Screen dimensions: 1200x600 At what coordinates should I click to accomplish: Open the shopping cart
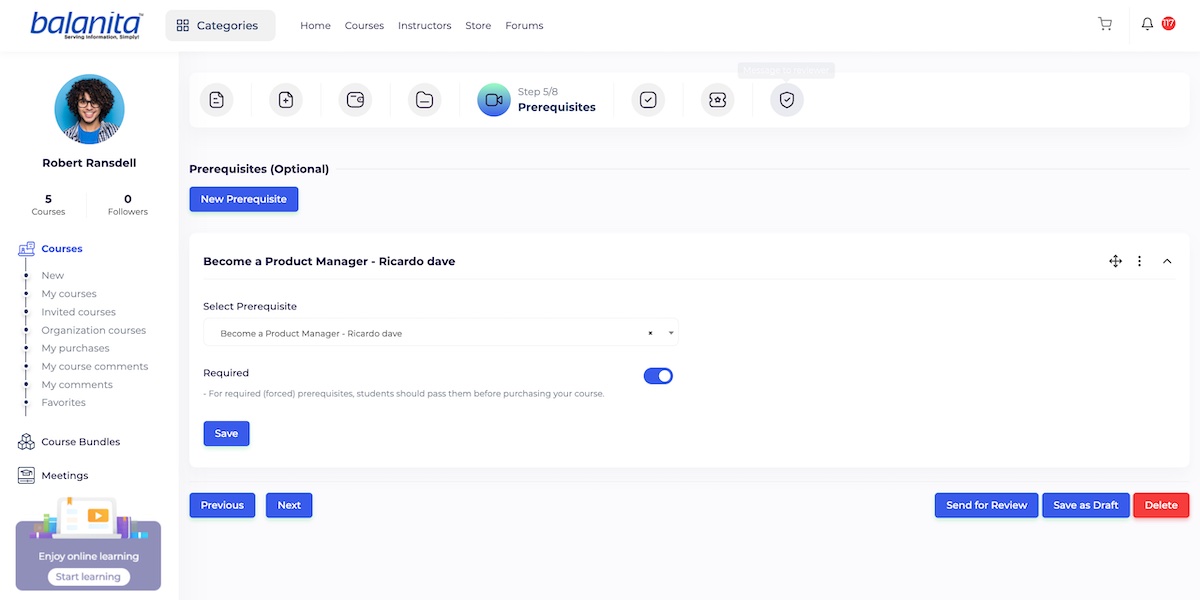point(1105,24)
